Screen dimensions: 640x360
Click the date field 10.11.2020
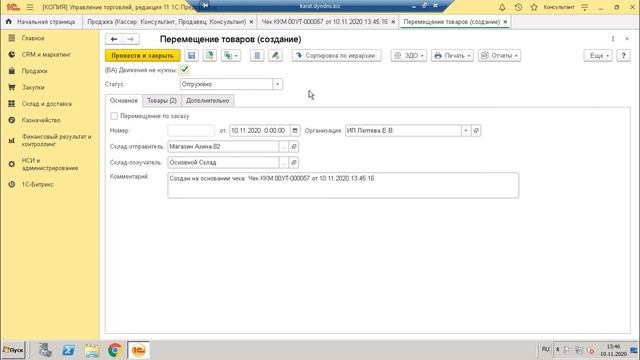[260, 131]
